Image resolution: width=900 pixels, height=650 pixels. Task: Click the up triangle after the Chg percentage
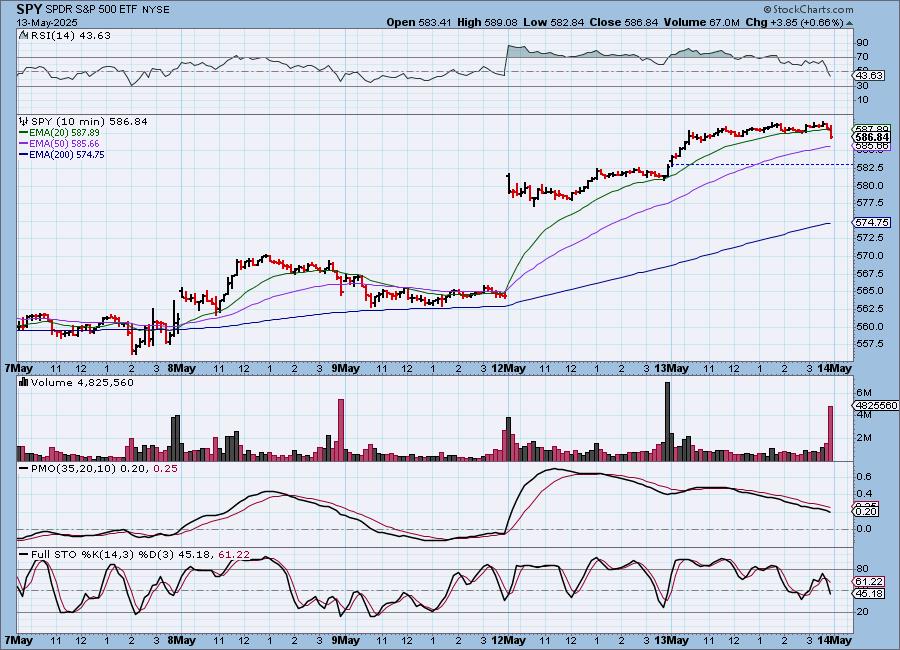tap(849, 23)
